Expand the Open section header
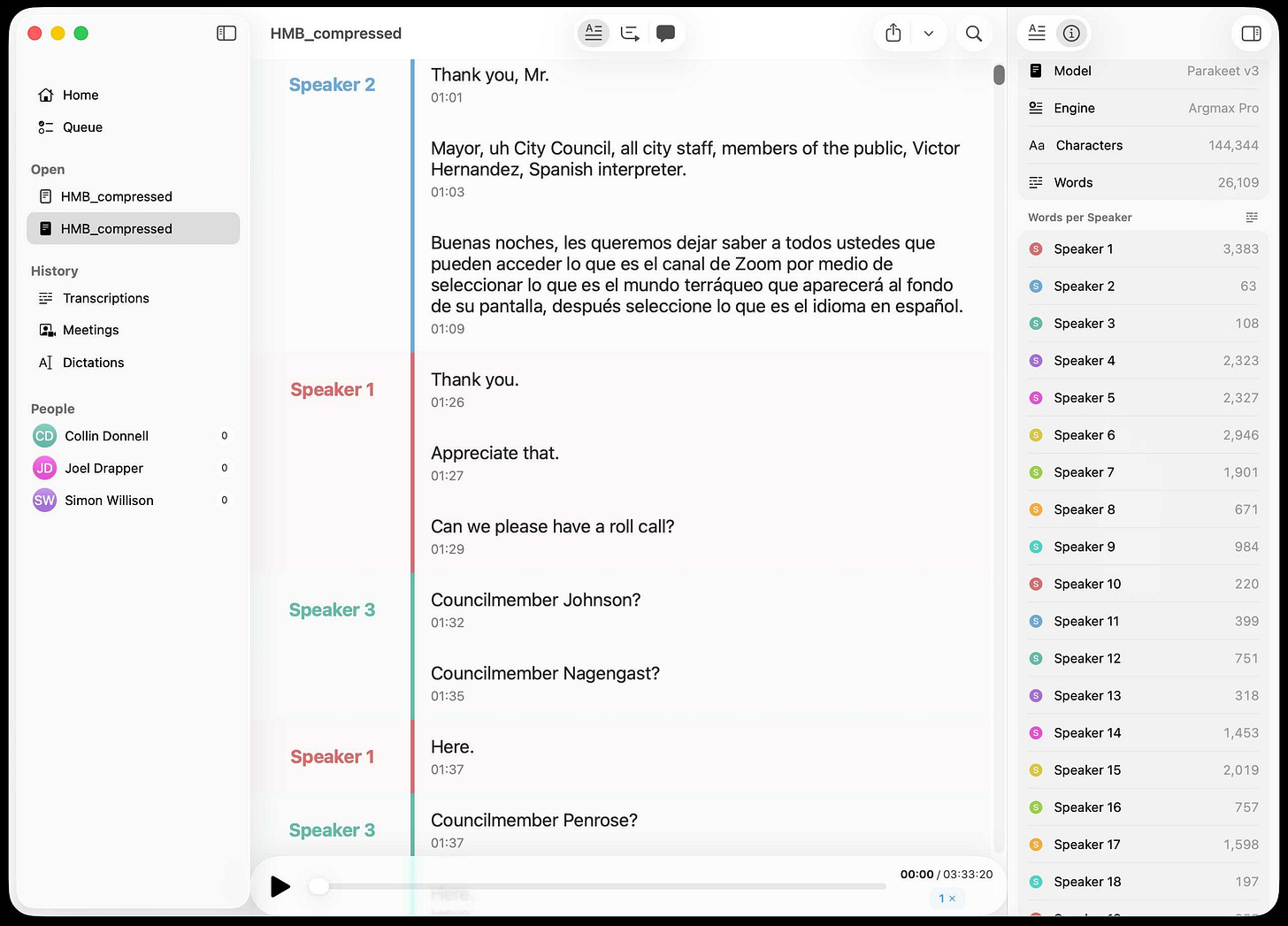This screenshot has width=1288, height=926. 47,169
